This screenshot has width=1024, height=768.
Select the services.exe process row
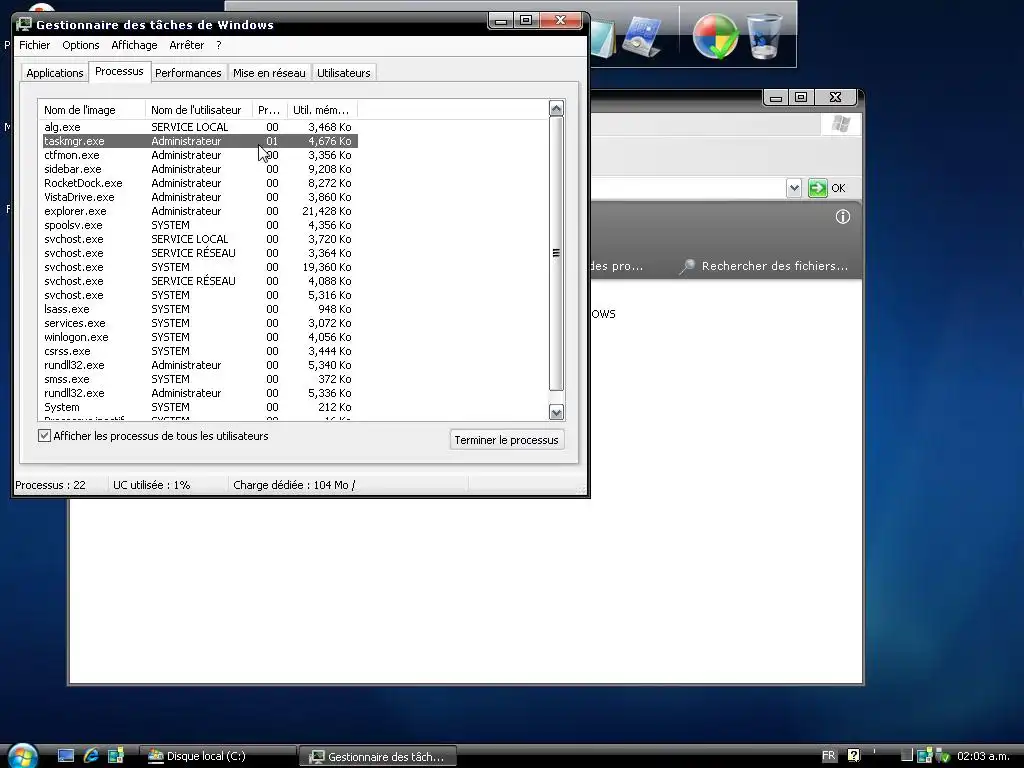click(199, 323)
